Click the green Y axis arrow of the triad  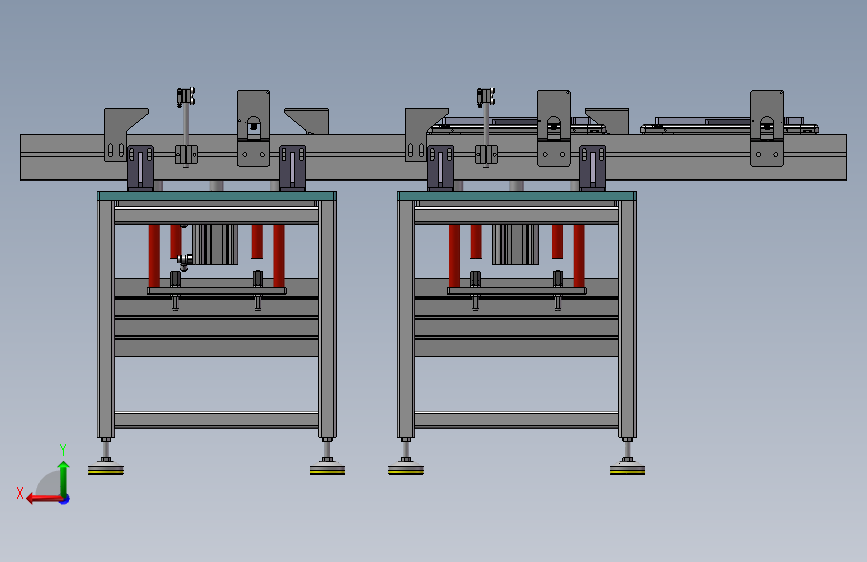64,478
